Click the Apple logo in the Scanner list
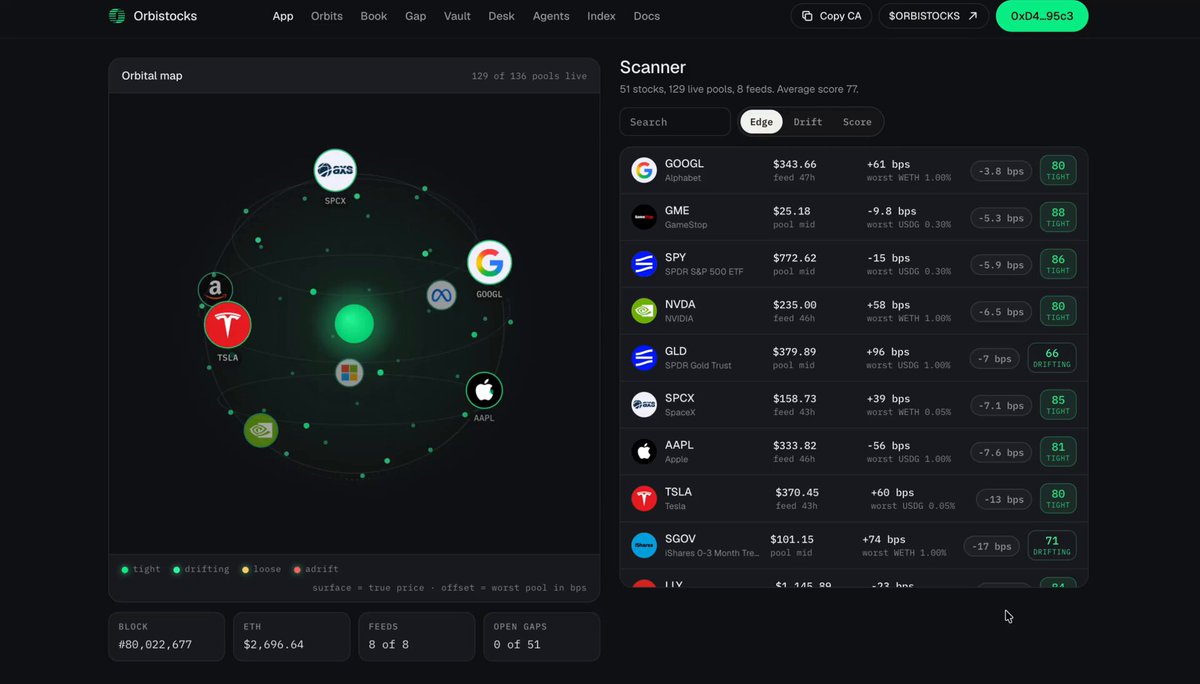Image resolution: width=1200 pixels, height=684 pixels. (644, 452)
